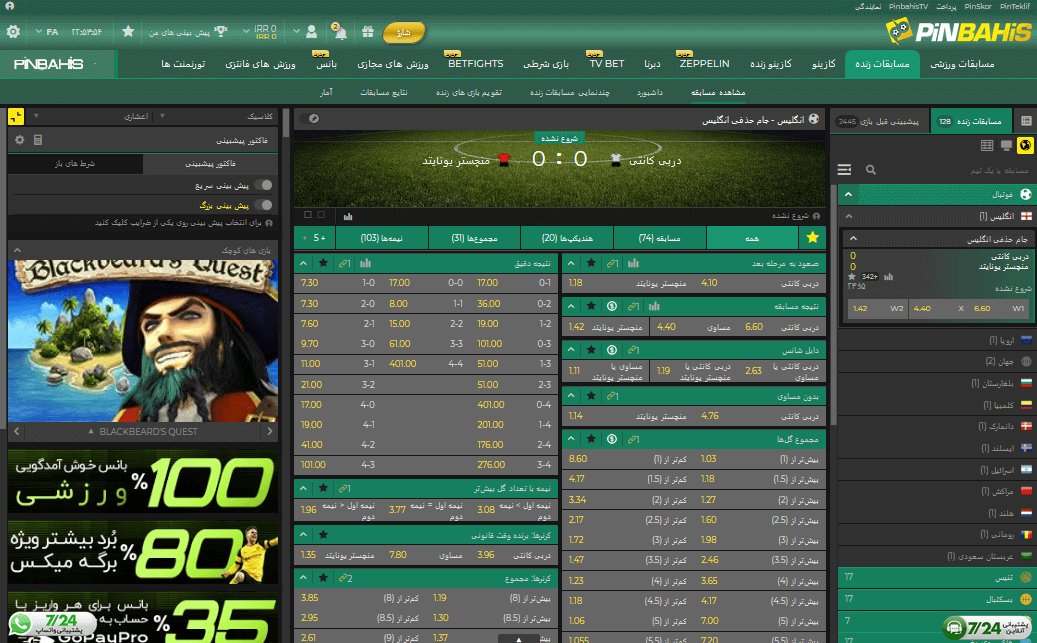Open betslip calculator icon
The width and height of the screenshot is (1037, 643).
38,140
